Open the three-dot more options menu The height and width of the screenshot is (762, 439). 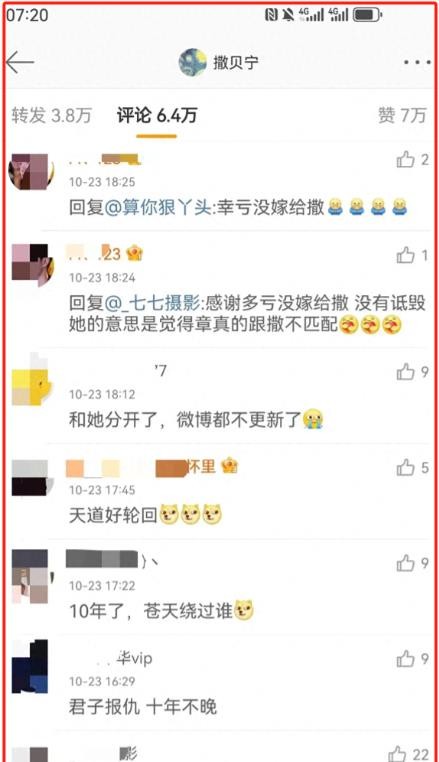(x=417, y=63)
